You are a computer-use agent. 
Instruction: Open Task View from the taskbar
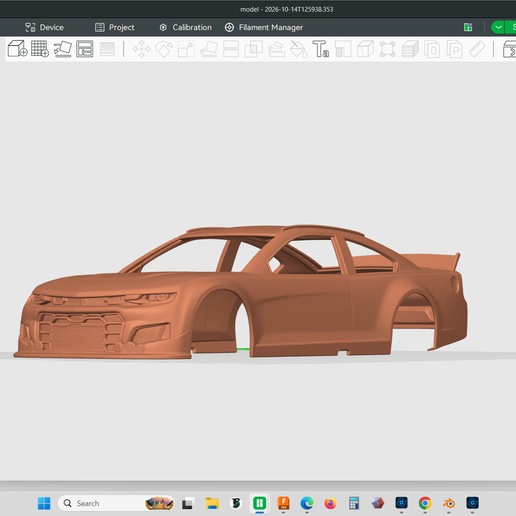tap(187, 503)
